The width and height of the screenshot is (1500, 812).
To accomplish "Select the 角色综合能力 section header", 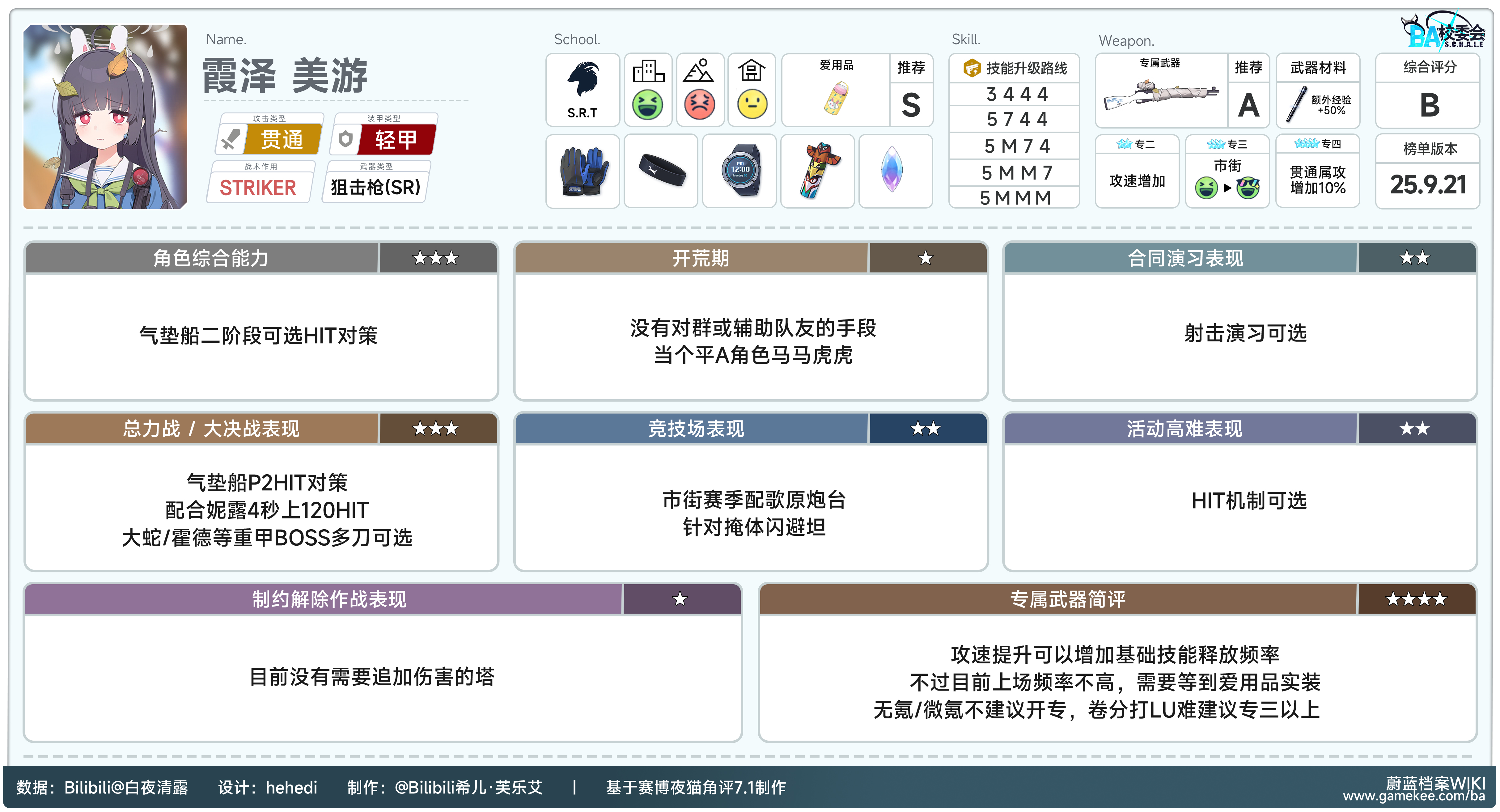I will [x=211, y=258].
